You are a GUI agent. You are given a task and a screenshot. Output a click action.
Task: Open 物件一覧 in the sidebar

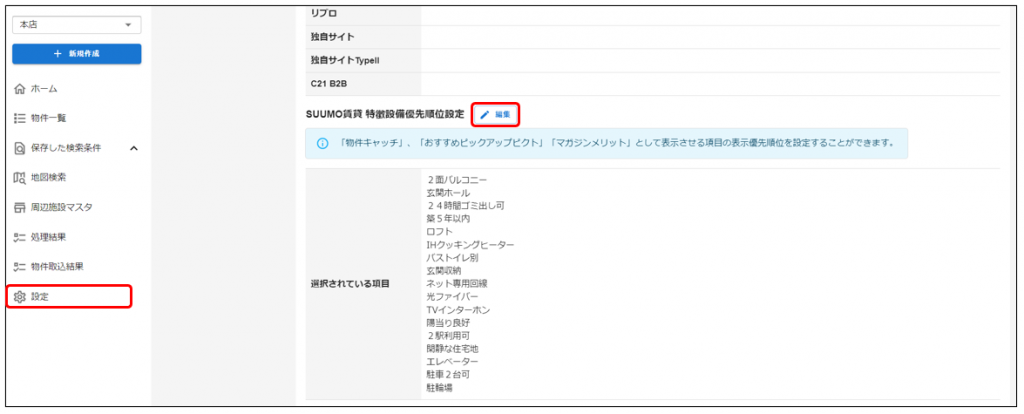pyautogui.click(x=48, y=118)
